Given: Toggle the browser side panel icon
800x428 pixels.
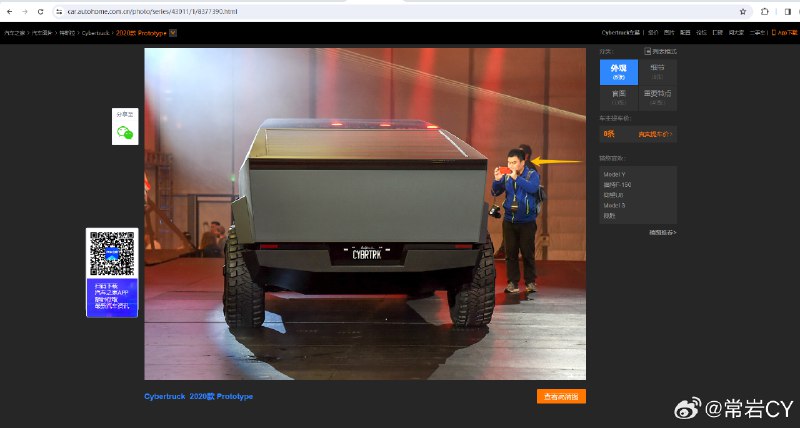Looking at the screenshot, I should (x=788, y=11).
